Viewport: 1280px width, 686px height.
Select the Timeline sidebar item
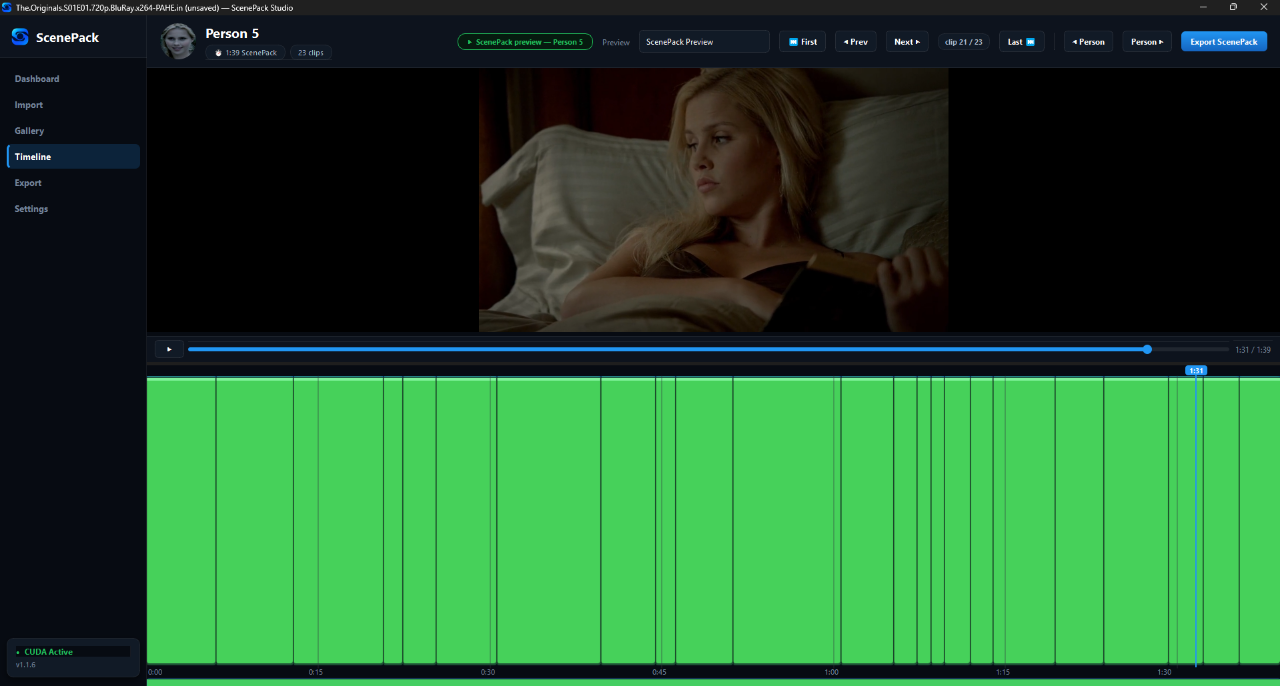tap(73, 157)
